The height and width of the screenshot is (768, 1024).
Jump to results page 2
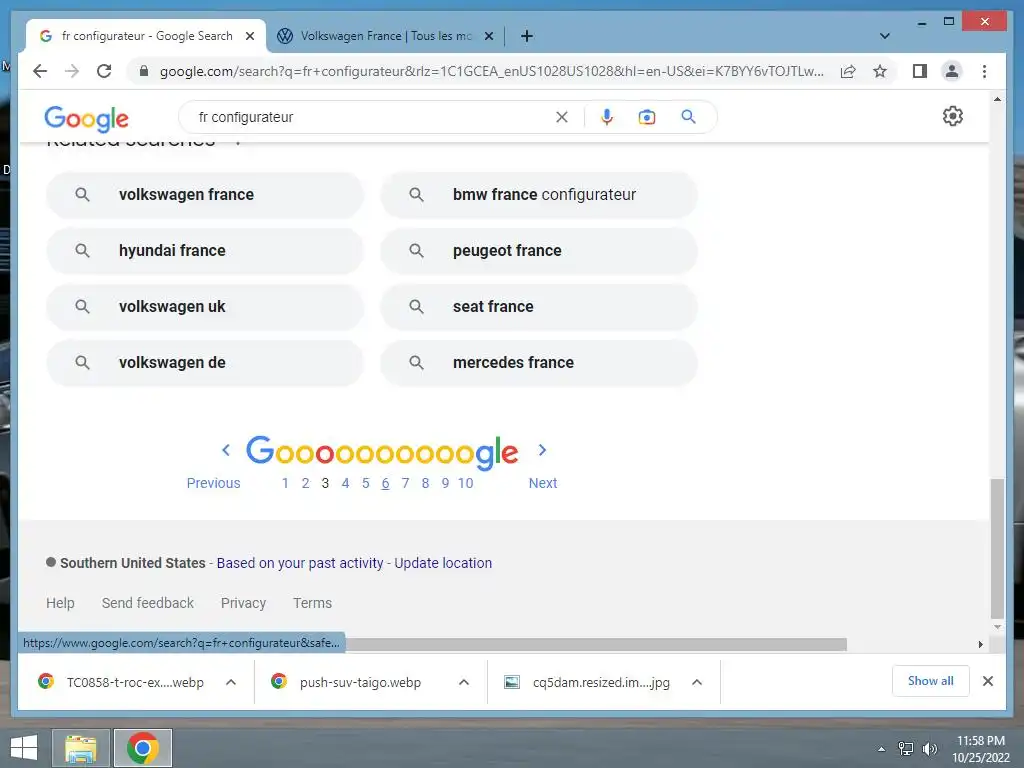click(x=305, y=483)
